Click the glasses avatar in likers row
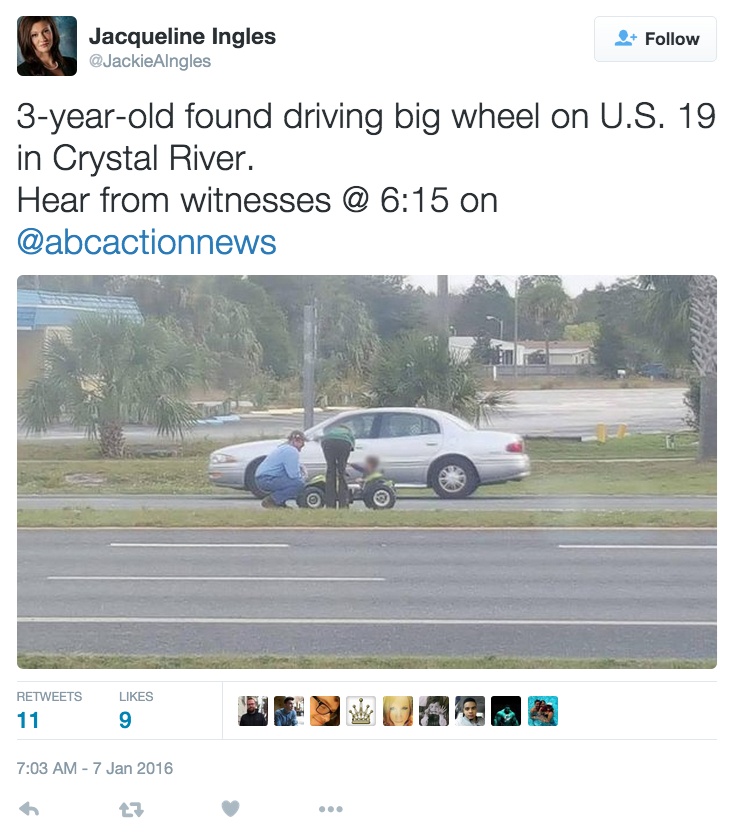This screenshot has width=730, height=833. click(x=325, y=711)
